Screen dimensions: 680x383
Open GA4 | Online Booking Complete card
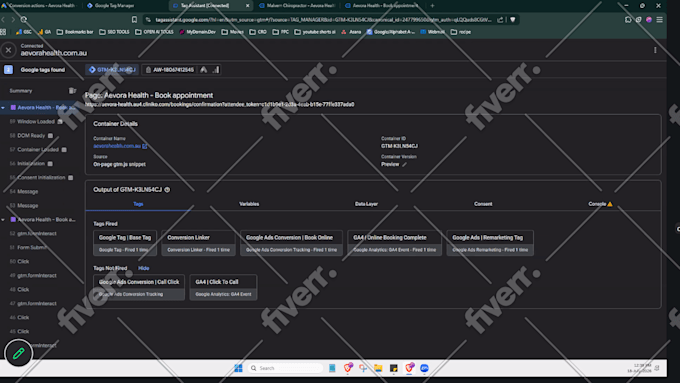(x=394, y=243)
